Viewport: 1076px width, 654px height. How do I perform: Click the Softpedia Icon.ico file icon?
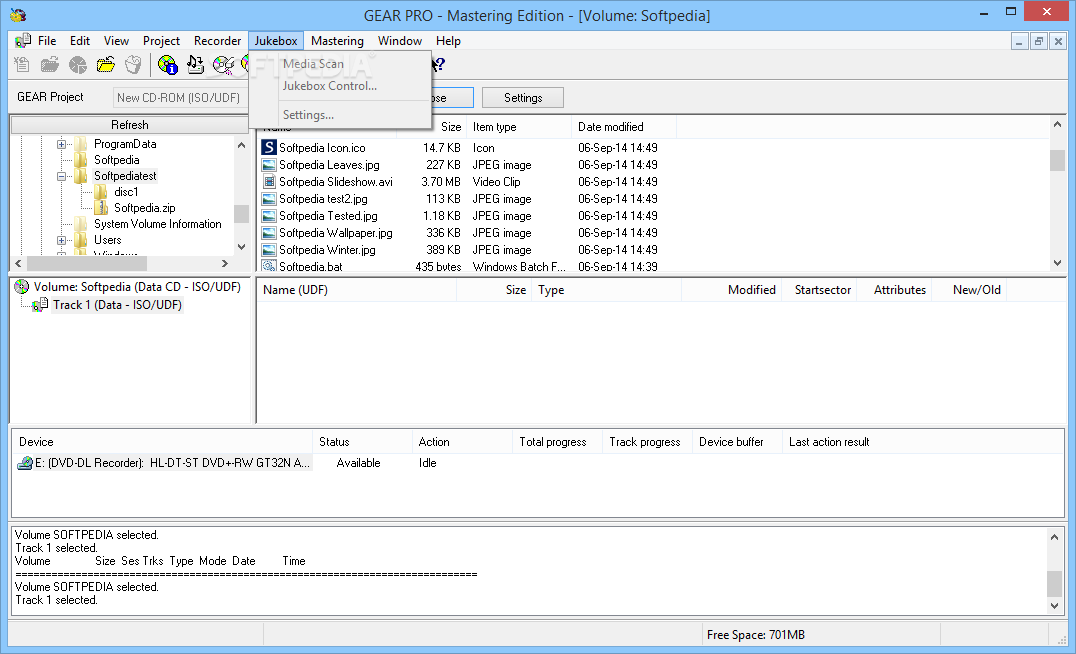pos(269,148)
